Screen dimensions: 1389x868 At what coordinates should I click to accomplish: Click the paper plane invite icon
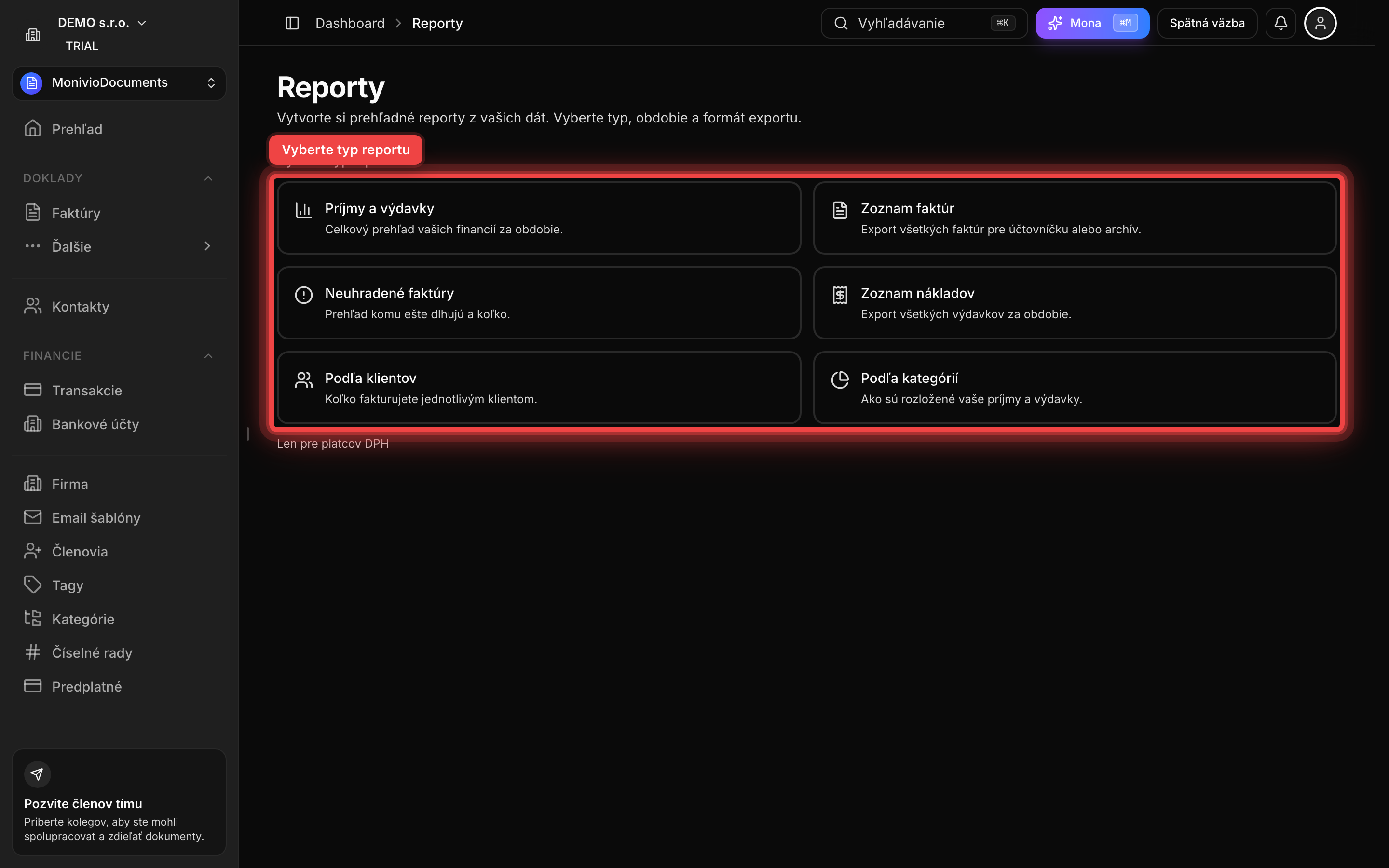(37, 774)
